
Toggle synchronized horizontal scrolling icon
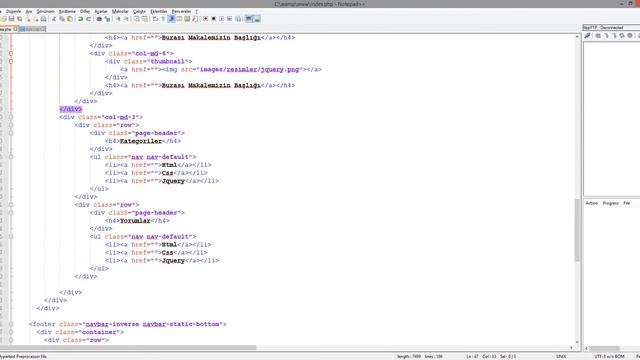point(144,19)
